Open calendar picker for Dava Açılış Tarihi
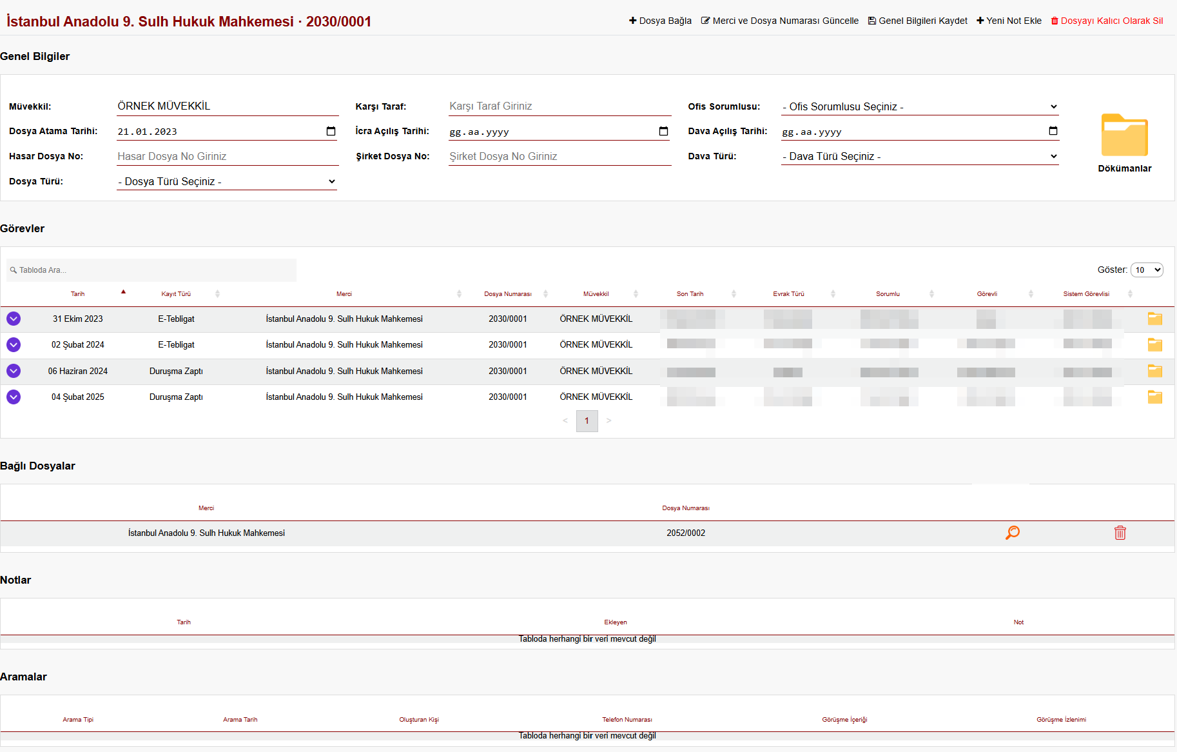Viewport: 1177px width, 752px height. 1052,131
